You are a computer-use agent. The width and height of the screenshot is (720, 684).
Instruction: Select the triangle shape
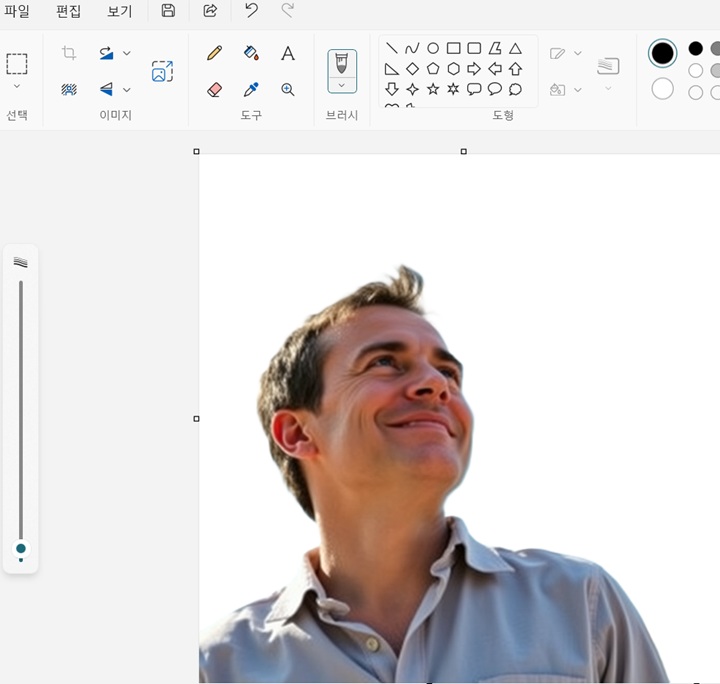coord(515,48)
